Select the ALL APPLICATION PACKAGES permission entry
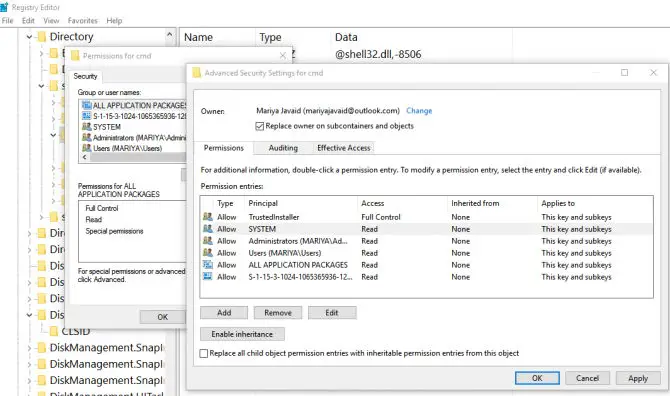The height and width of the screenshot is (396, 670). point(426,264)
